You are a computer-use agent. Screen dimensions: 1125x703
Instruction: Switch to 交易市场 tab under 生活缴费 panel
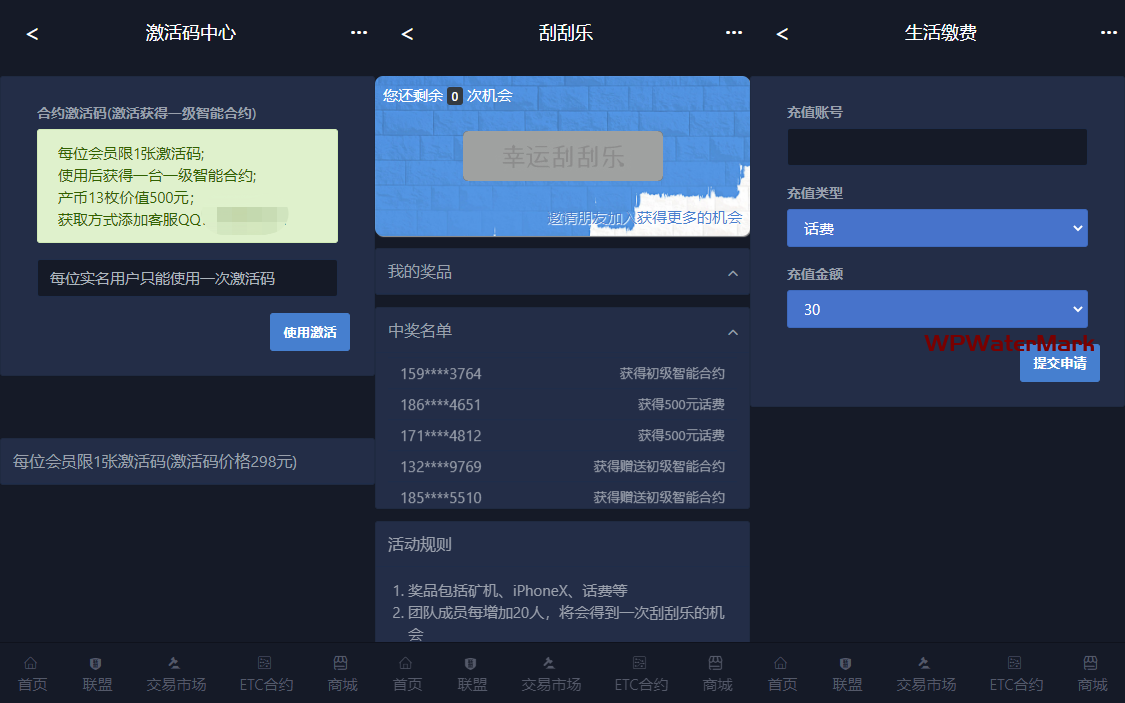(926, 674)
